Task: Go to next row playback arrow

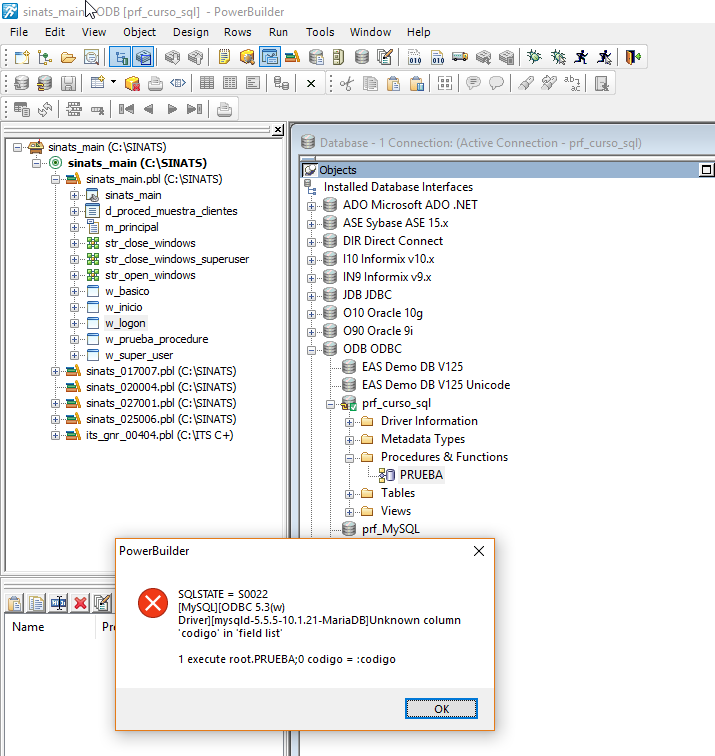Action: point(172,109)
